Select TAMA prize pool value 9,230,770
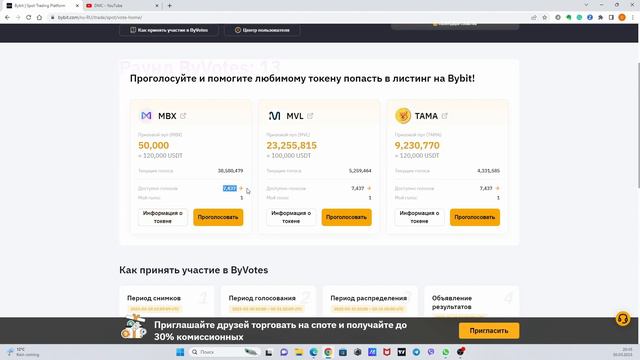Viewport: 640px width, 360px height. coord(417,145)
